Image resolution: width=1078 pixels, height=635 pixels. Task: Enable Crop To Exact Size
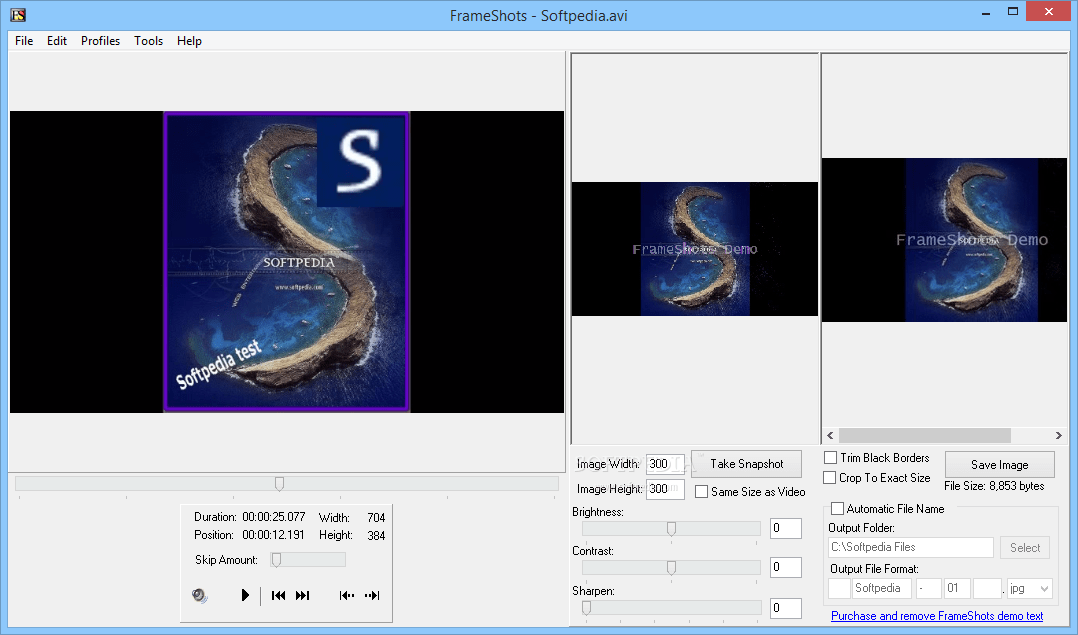(830, 478)
